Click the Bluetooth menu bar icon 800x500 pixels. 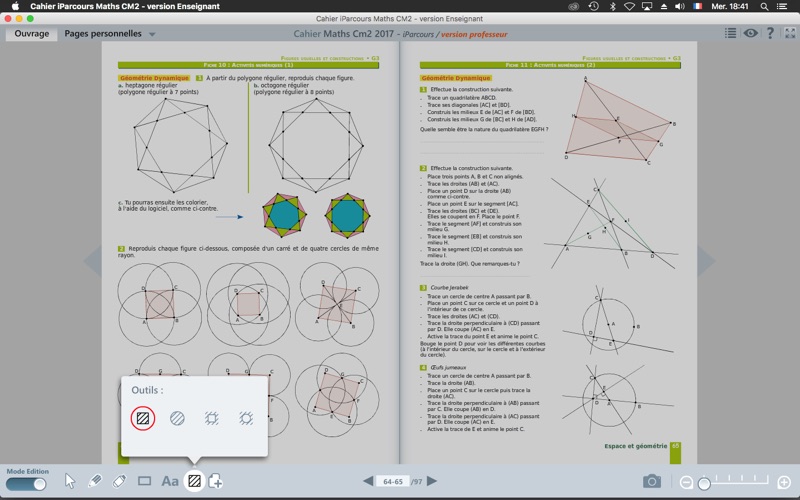pos(613,6)
